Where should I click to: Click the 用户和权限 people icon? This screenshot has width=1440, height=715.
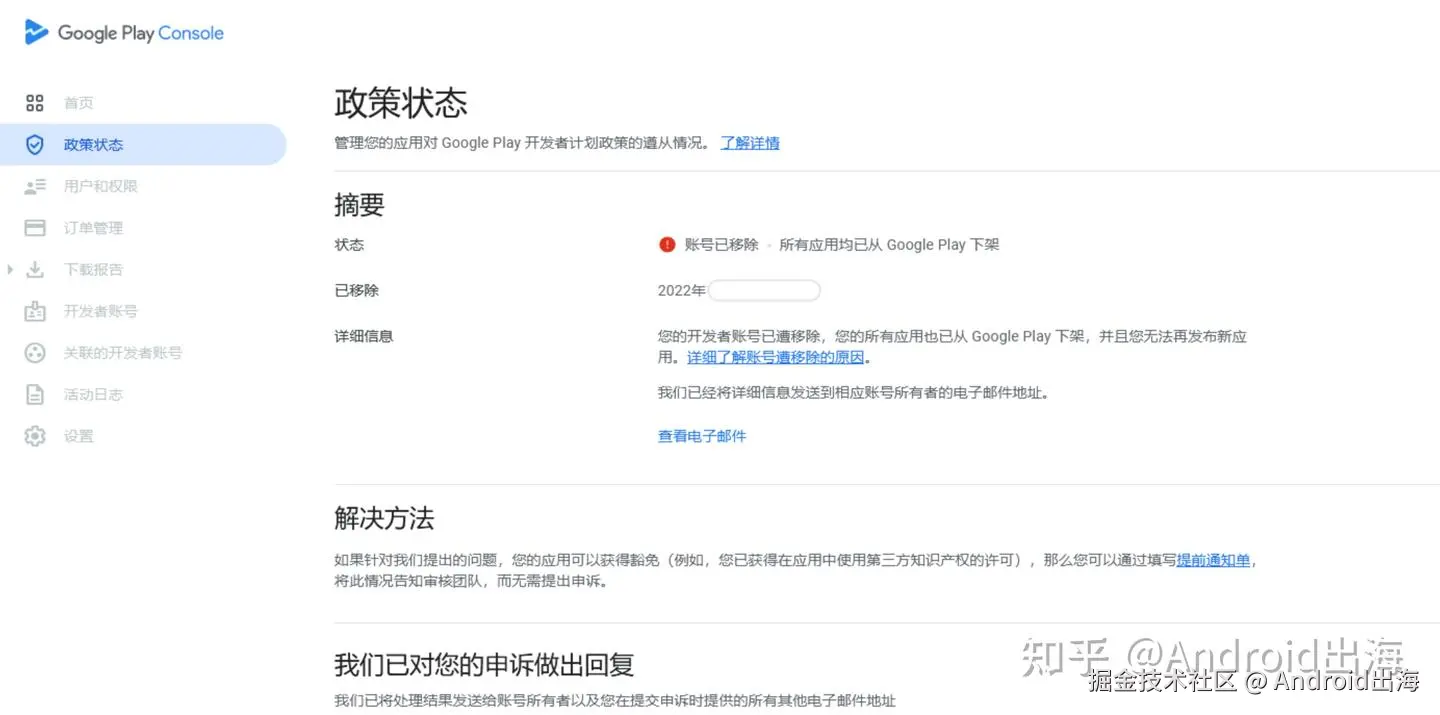click(35, 187)
